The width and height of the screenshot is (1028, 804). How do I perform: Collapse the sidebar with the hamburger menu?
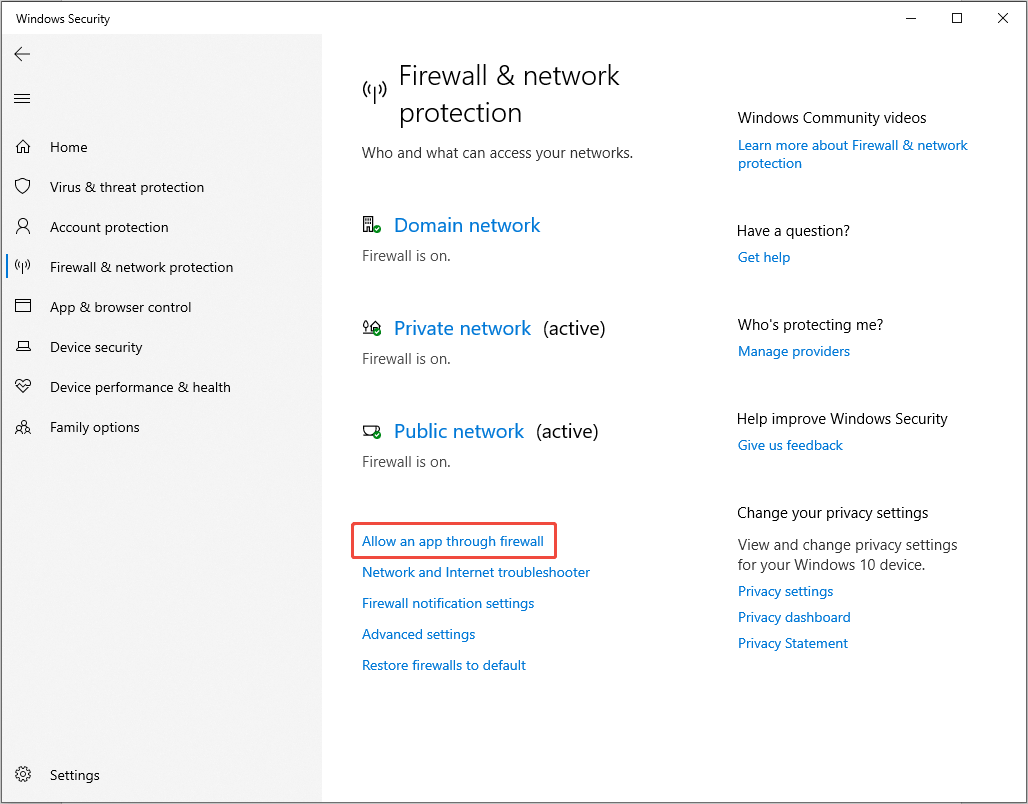[22, 98]
